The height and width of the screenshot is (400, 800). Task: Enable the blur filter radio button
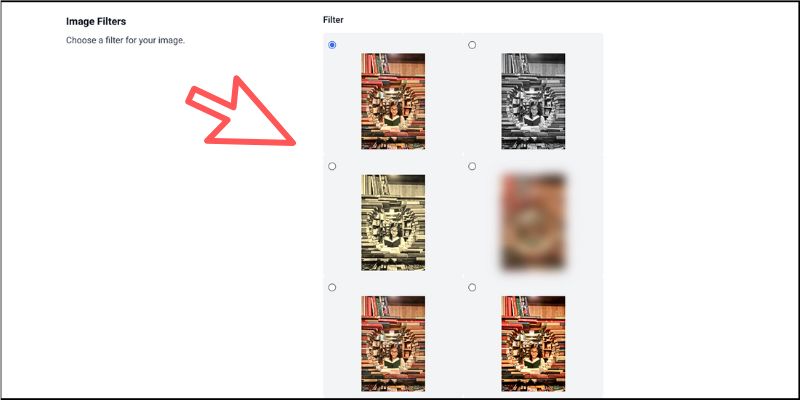pyautogui.click(x=472, y=166)
